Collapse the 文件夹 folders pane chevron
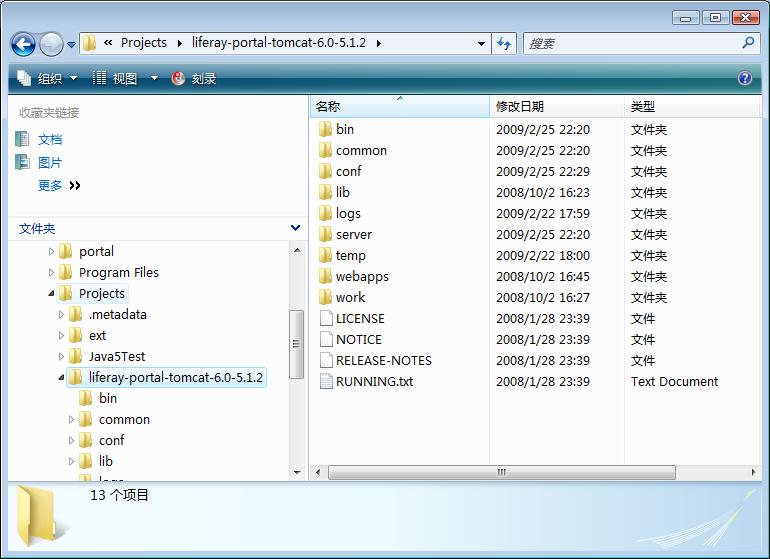Image resolution: width=770 pixels, height=559 pixels. [x=295, y=228]
